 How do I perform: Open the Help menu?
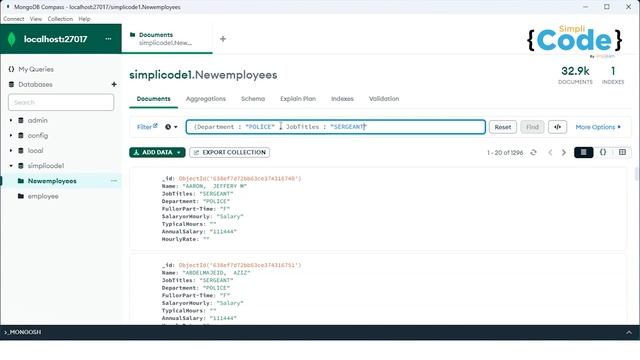[84, 19]
